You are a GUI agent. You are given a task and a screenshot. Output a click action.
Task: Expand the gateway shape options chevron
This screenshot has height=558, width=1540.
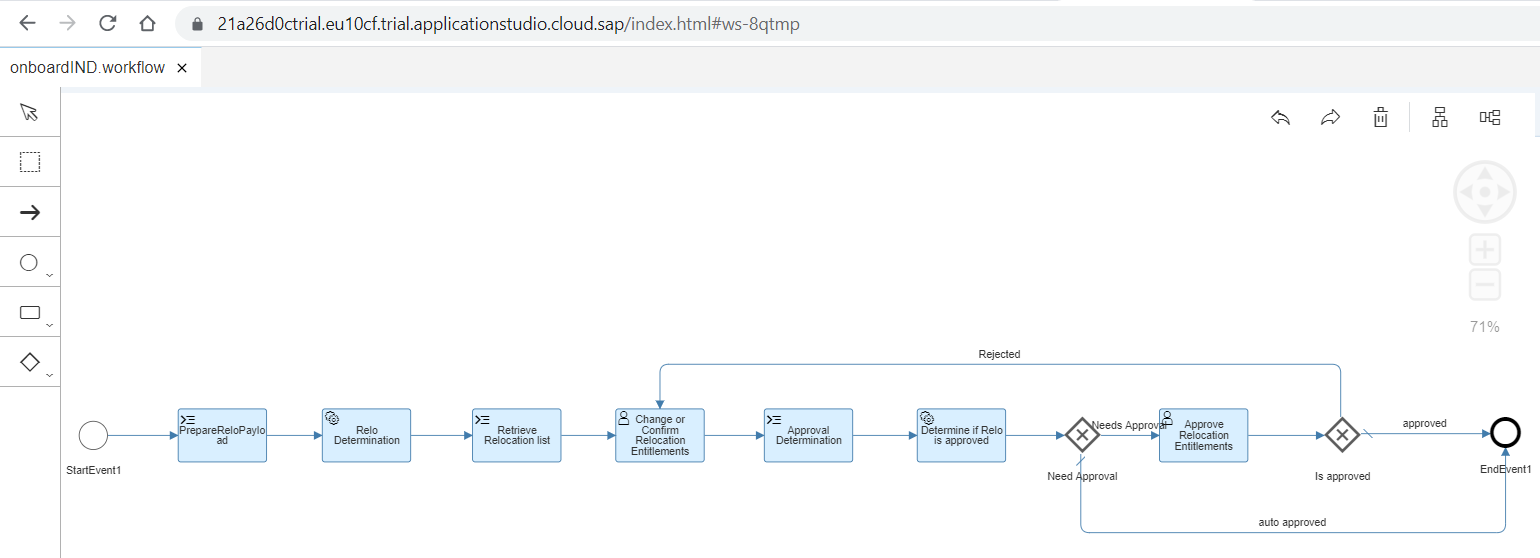tap(50, 375)
